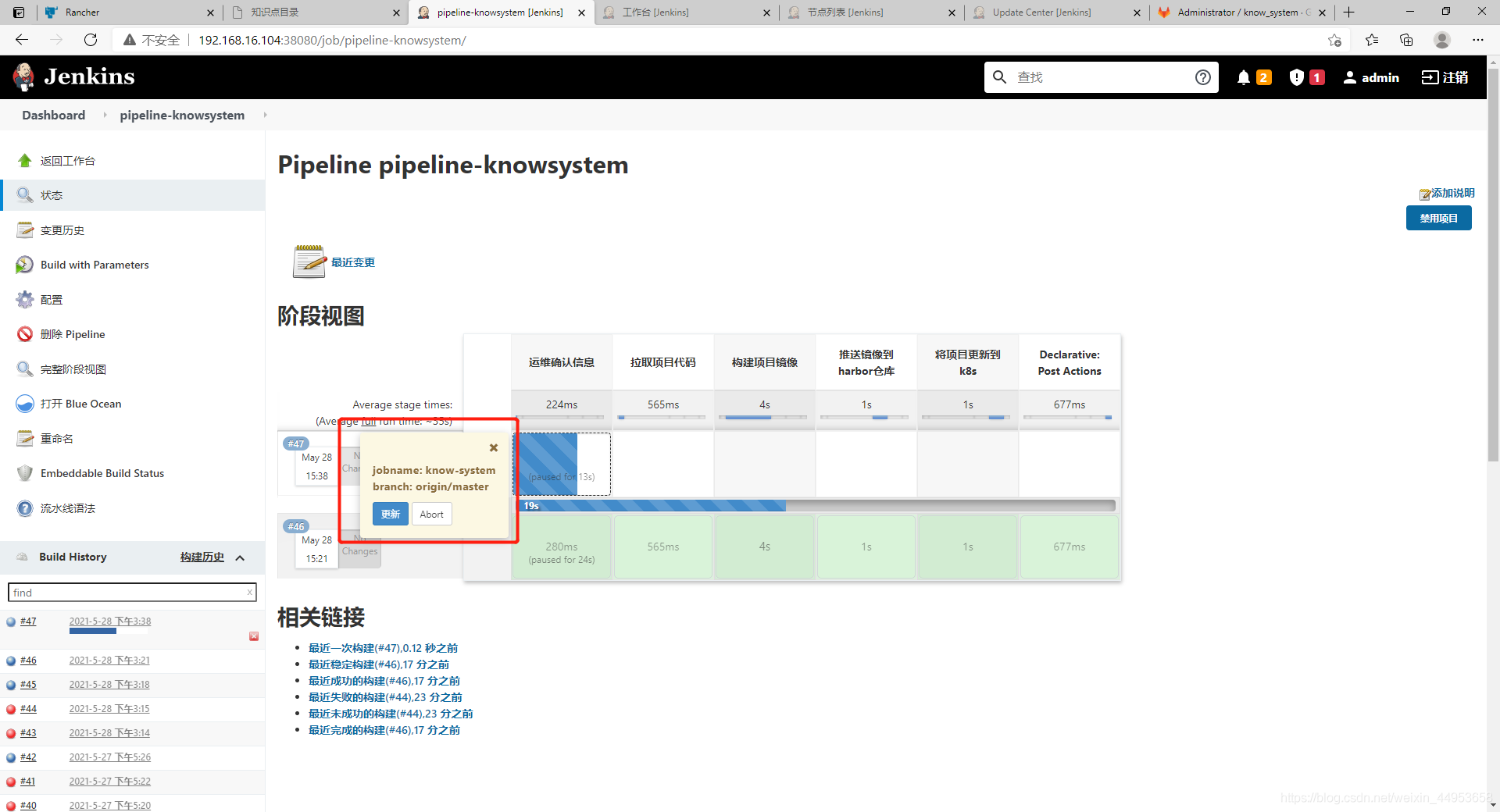Switch to the Update Center [Jenkins] tab
This screenshot has height=812, width=1500.
1057,12
